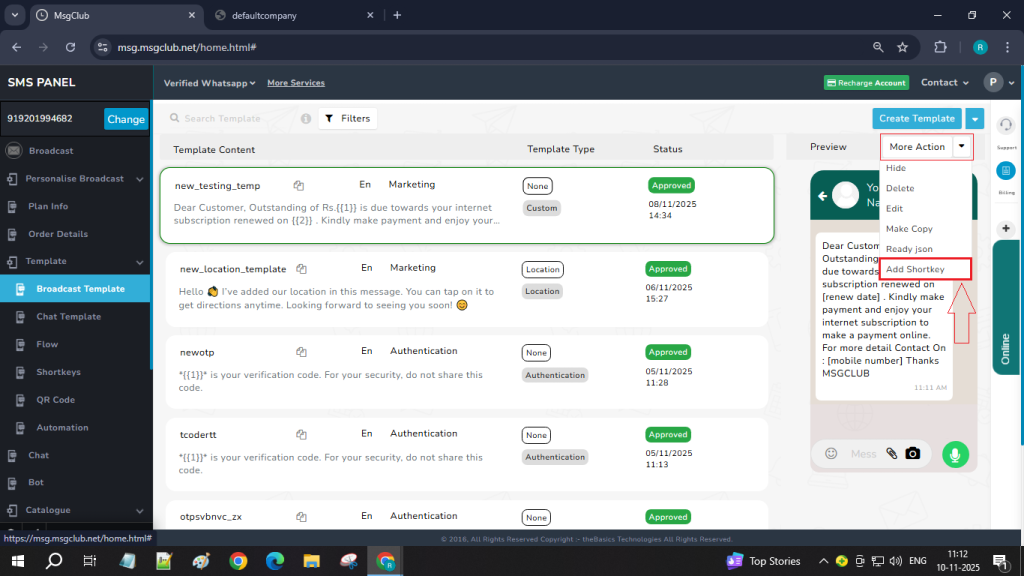
Task: Copy the new_location_template name icon
Action: 301,269
